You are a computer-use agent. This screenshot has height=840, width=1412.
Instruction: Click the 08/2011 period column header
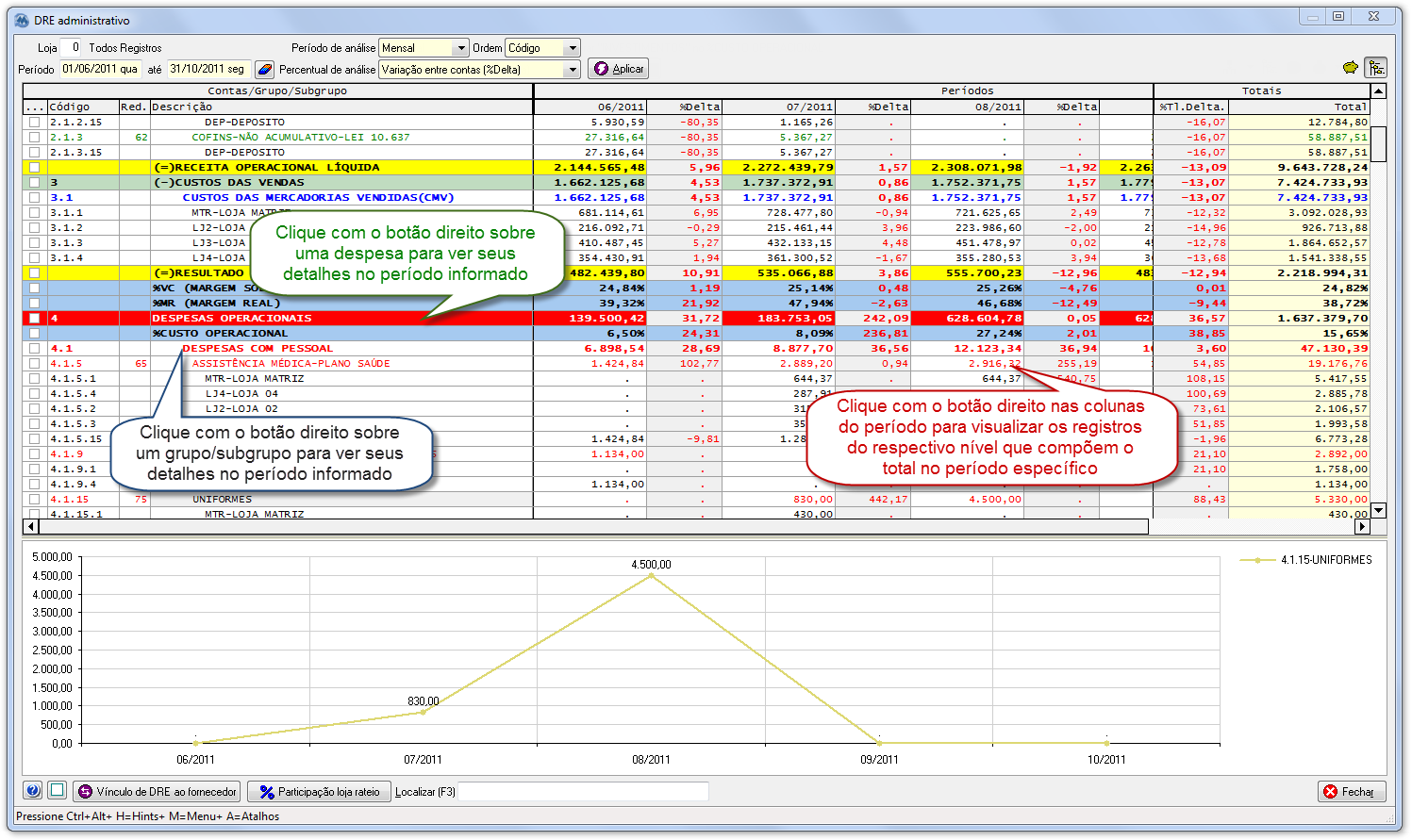point(968,107)
